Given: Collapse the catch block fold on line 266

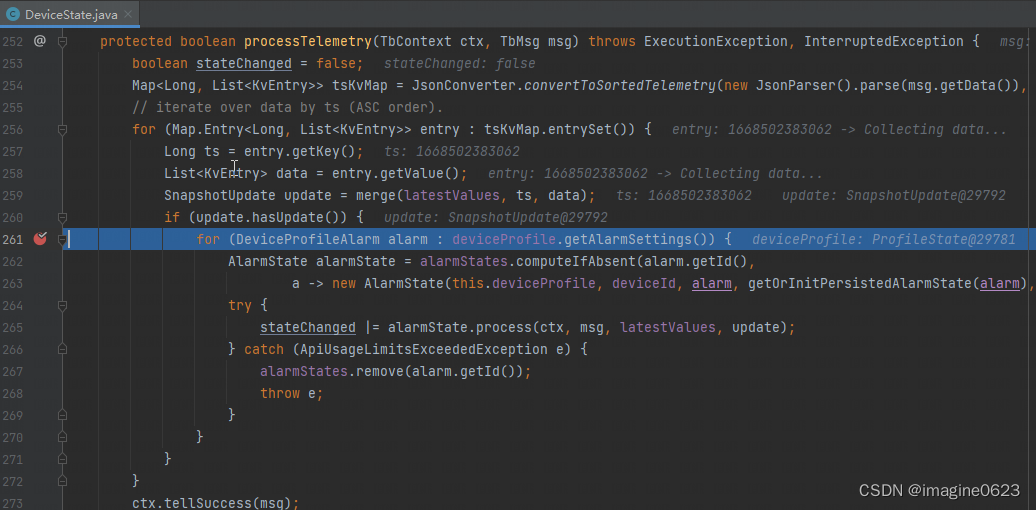Looking at the screenshot, I should [62, 349].
